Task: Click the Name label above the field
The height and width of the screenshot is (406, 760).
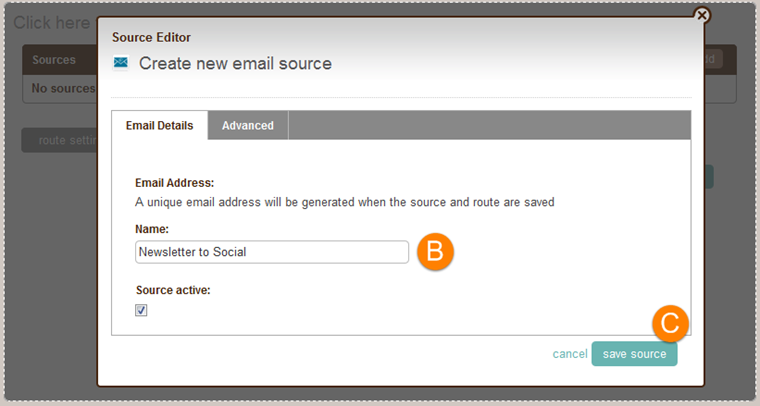Action: pos(152,229)
